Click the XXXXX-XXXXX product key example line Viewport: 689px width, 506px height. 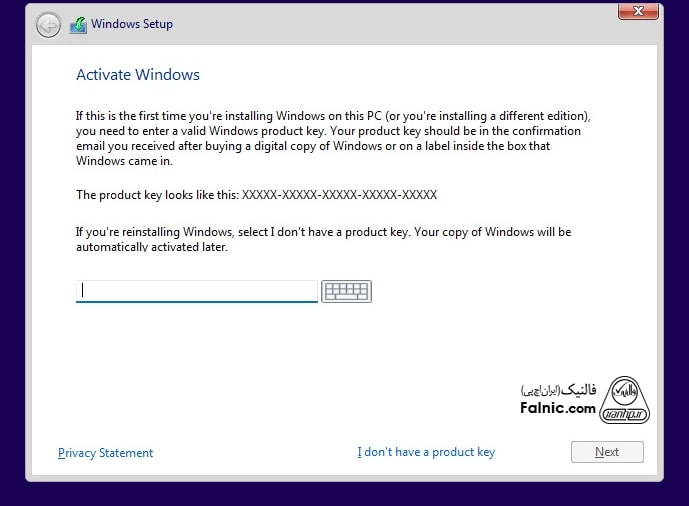256,195
